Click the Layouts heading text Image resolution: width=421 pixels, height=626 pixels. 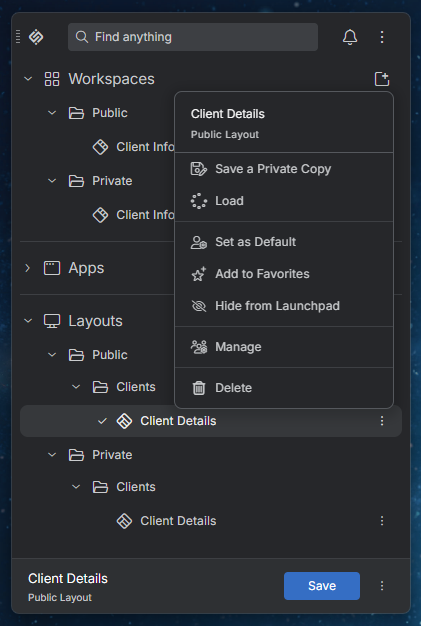(x=95, y=321)
